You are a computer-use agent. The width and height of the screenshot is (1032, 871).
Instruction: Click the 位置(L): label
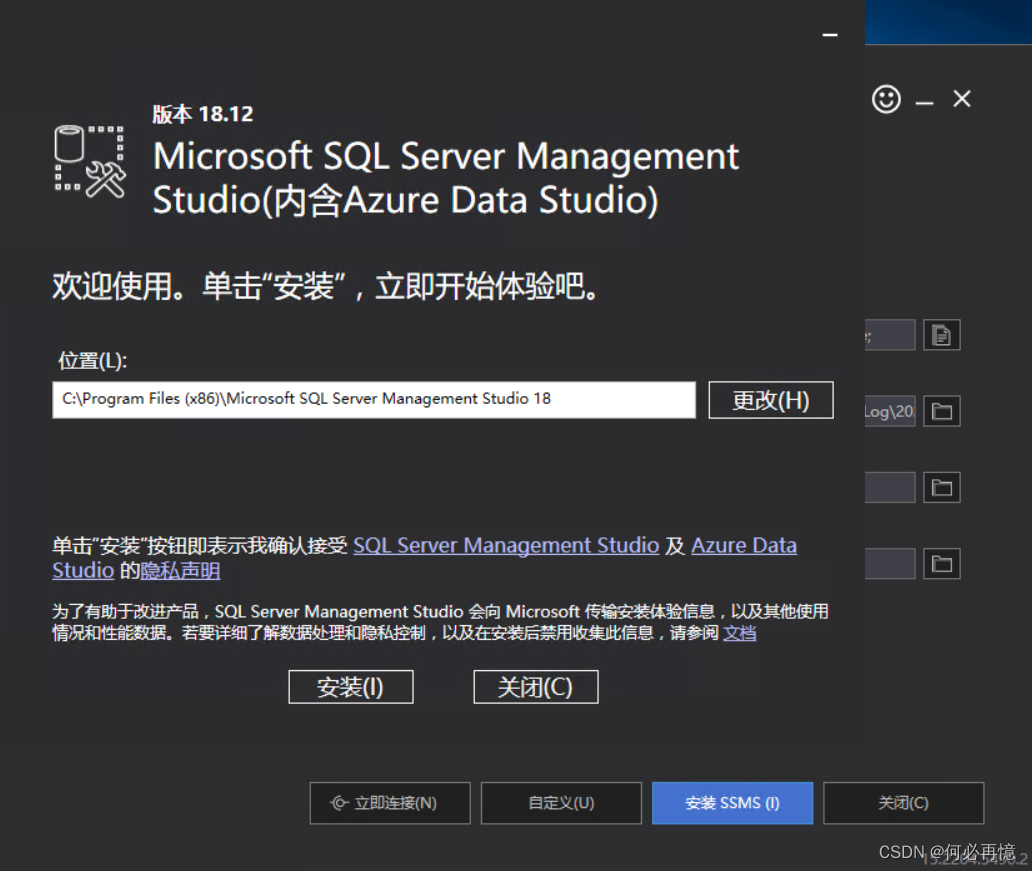[x=93, y=361]
